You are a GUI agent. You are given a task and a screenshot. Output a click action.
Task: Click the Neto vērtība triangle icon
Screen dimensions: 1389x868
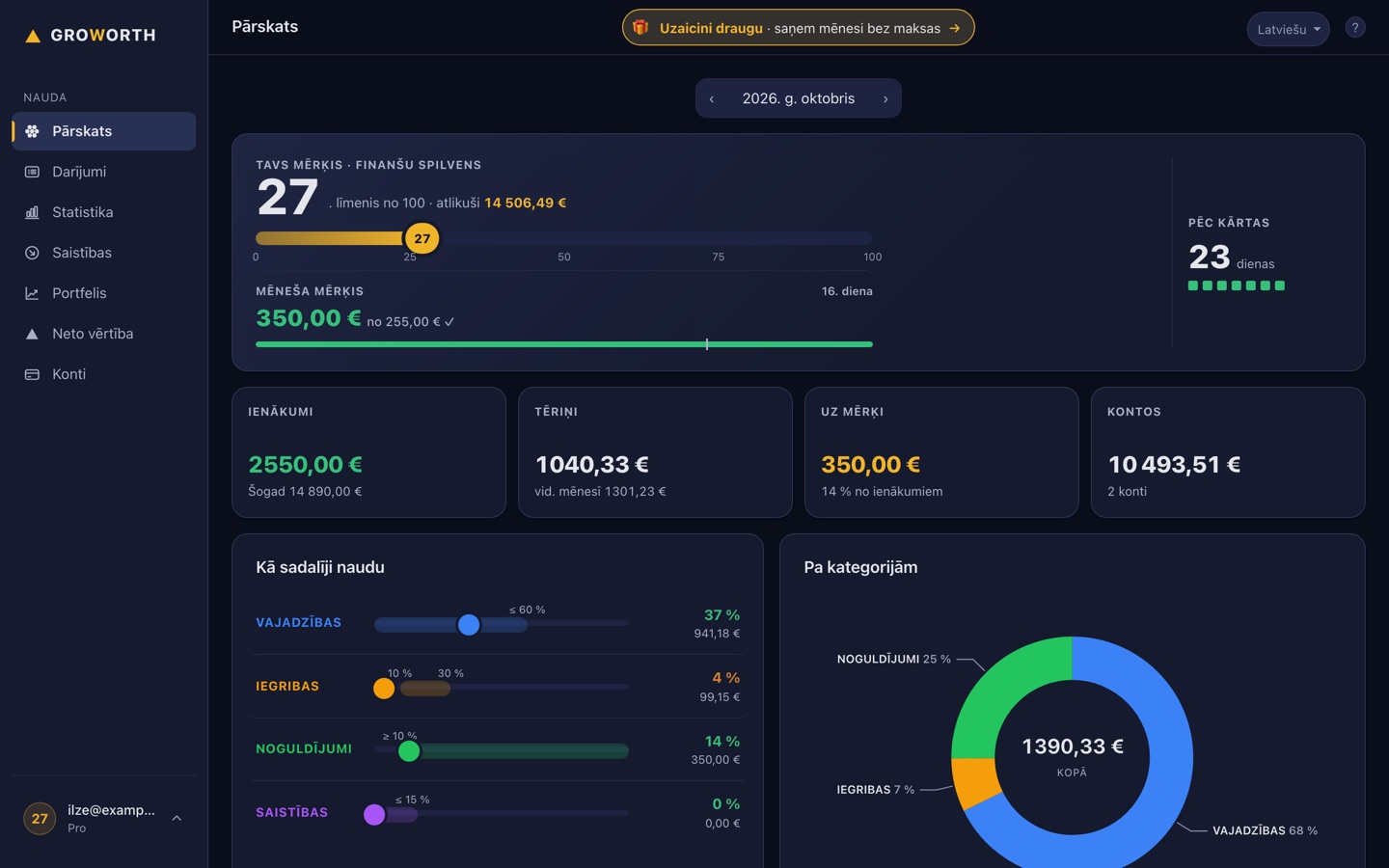click(32, 334)
